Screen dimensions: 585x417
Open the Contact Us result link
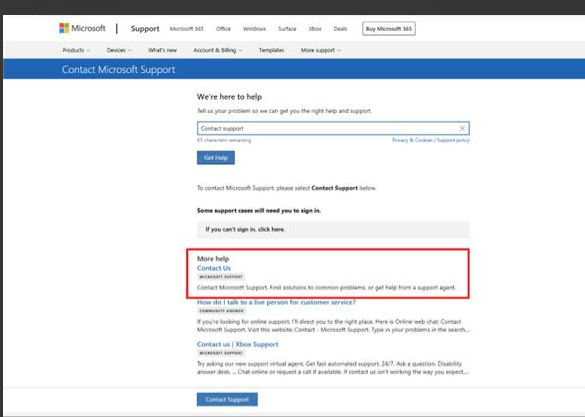(214, 268)
